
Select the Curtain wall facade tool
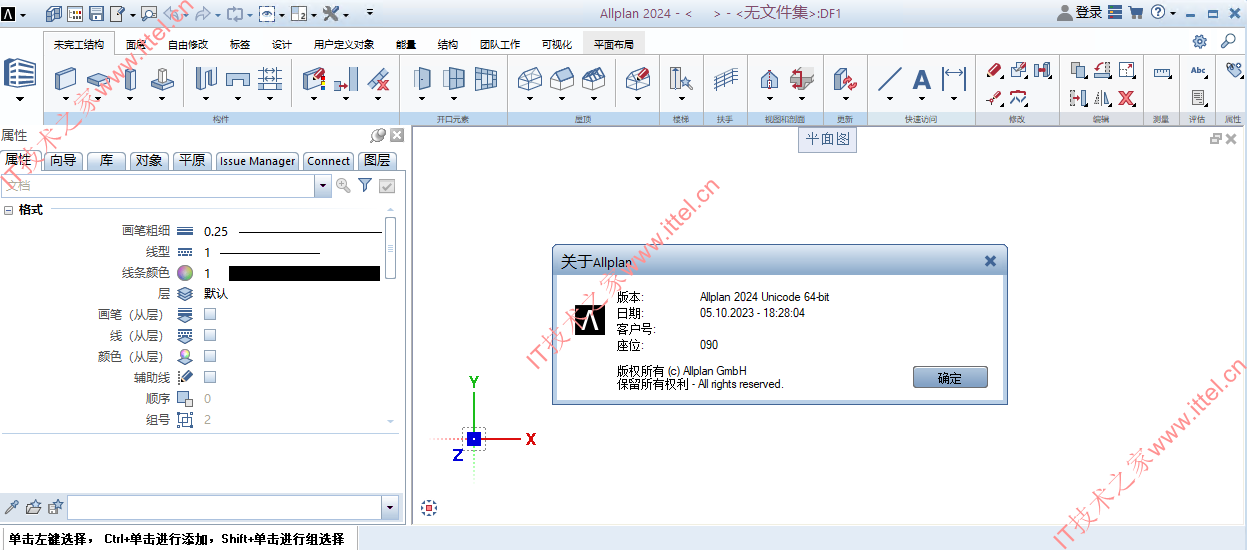coord(486,78)
